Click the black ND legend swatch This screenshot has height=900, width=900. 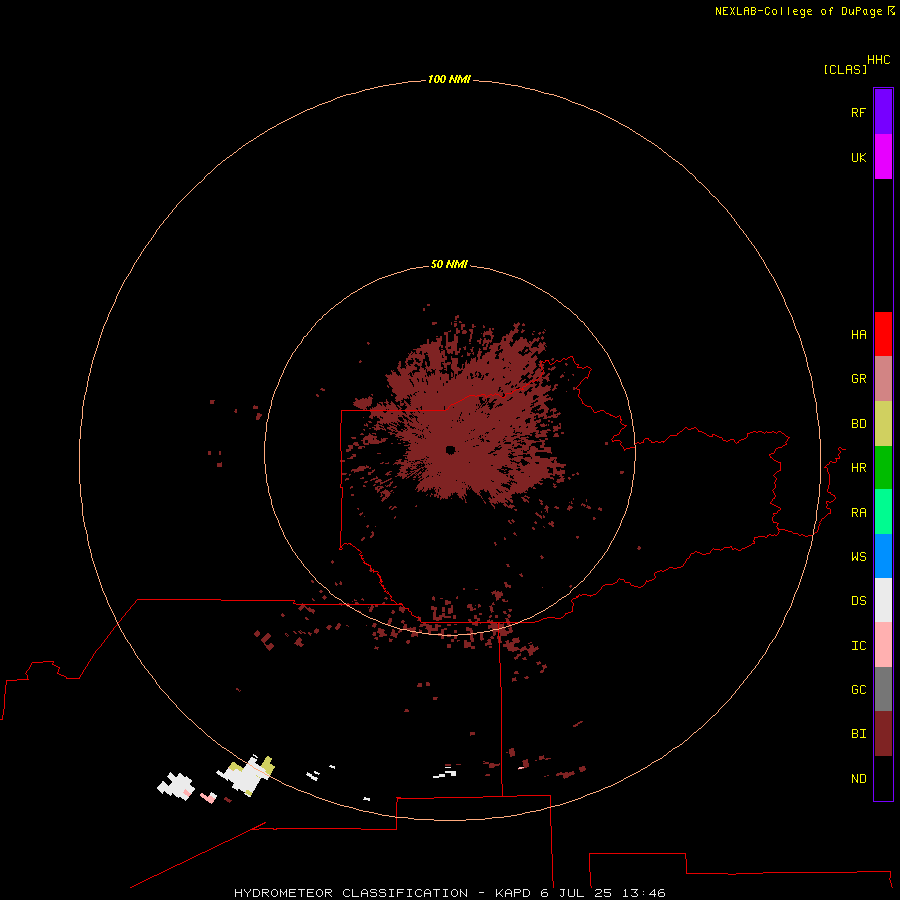point(883,778)
